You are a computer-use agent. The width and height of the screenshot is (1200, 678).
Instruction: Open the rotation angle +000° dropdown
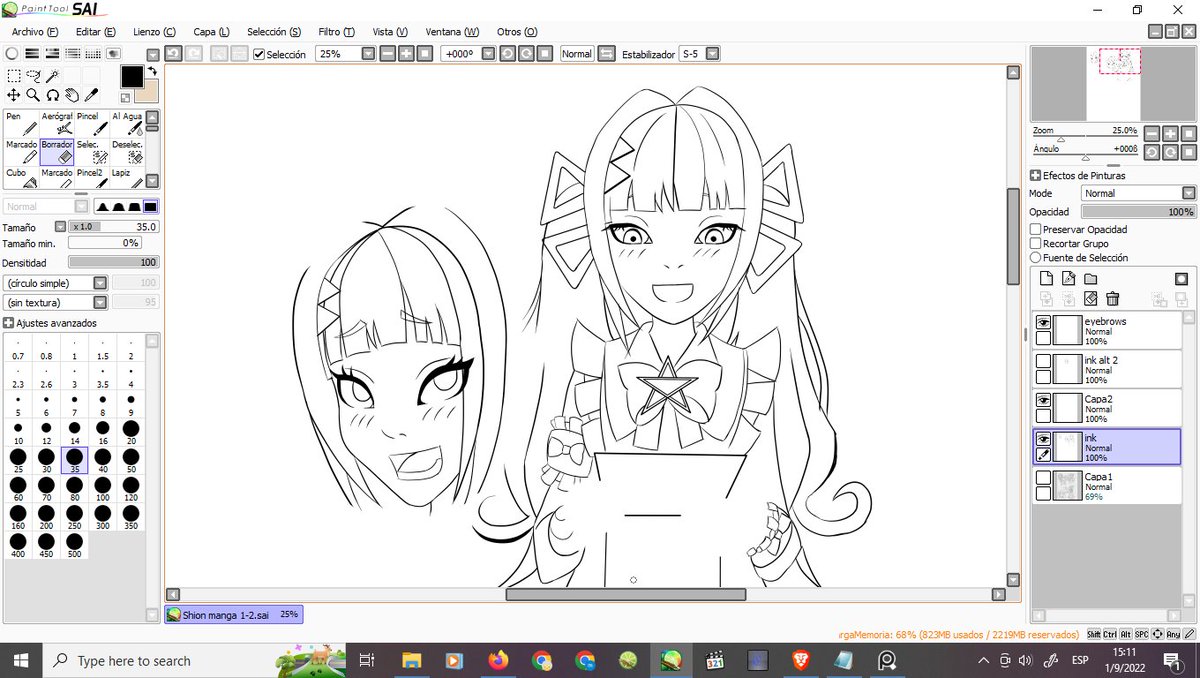pos(488,54)
